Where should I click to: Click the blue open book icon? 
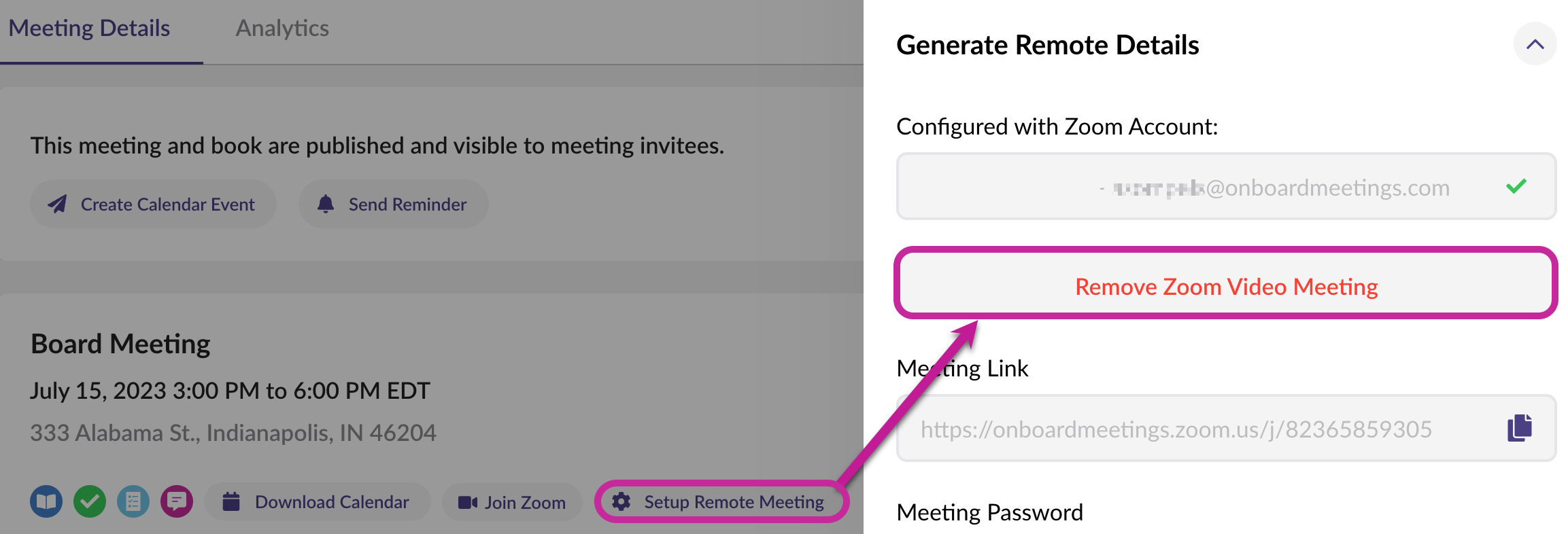tap(46, 502)
